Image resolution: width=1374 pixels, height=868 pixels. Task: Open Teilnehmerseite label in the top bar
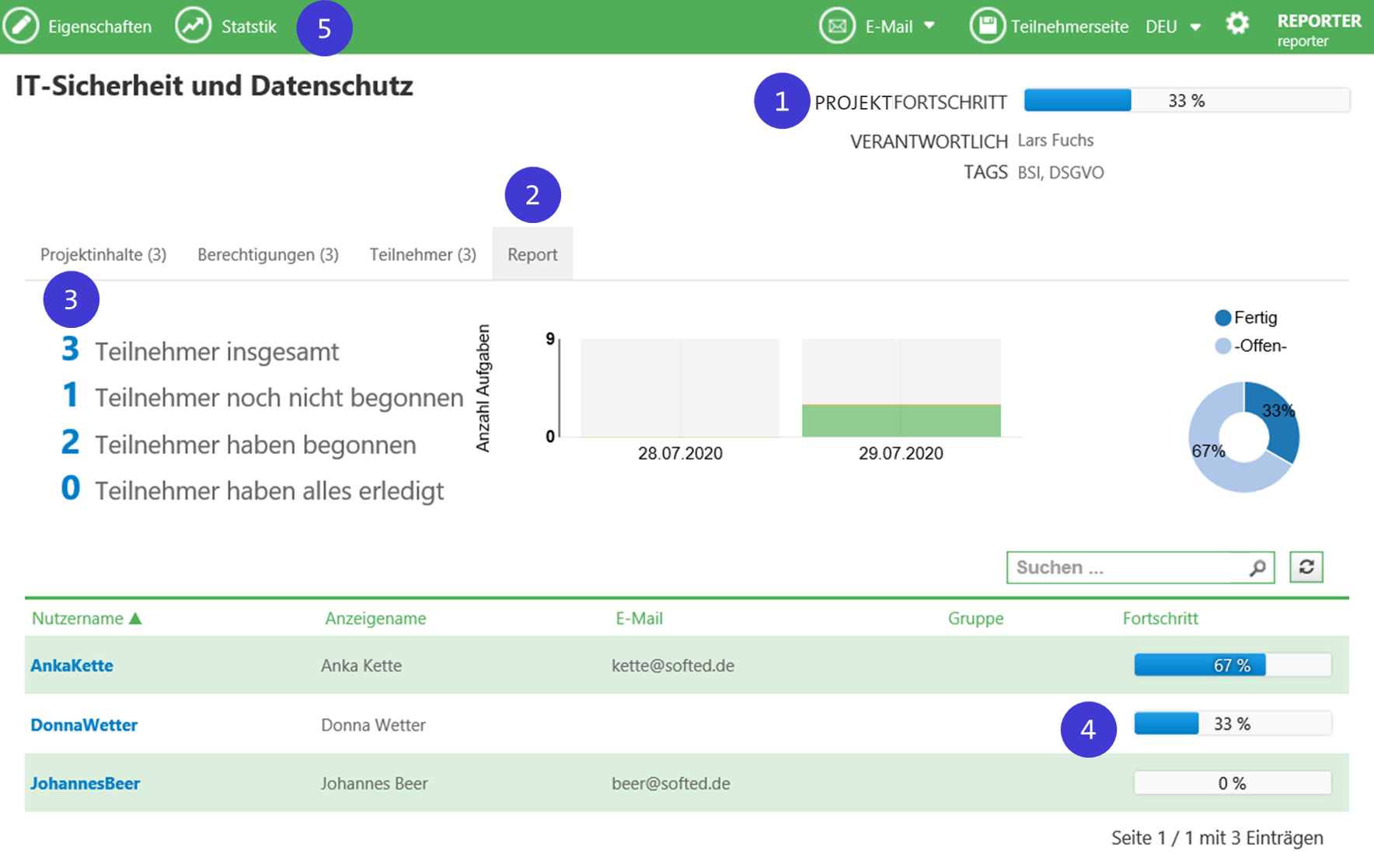click(x=1069, y=26)
